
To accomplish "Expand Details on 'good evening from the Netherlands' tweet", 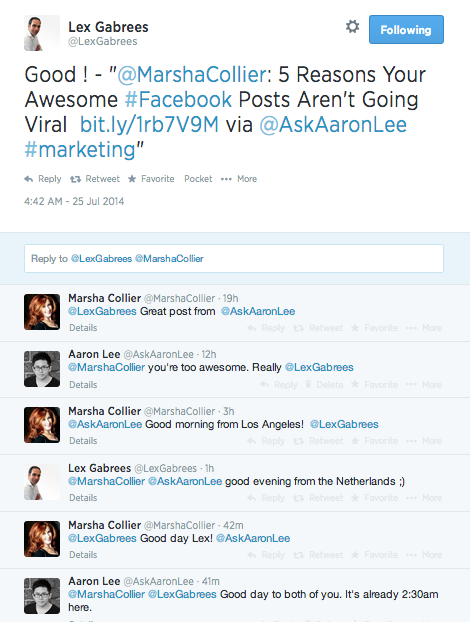I will [83, 497].
